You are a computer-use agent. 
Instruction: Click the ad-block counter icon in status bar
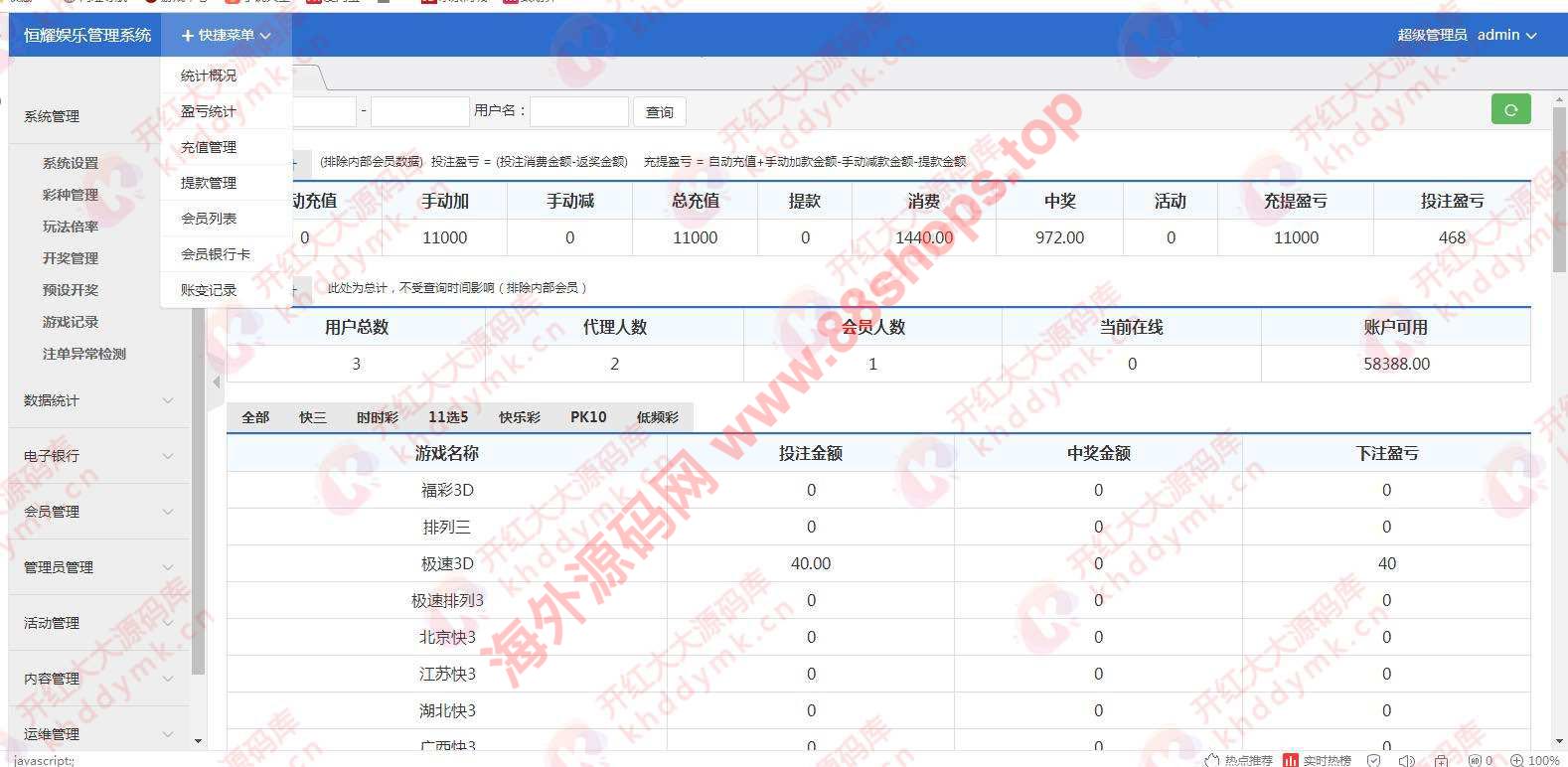[x=1478, y=760]
